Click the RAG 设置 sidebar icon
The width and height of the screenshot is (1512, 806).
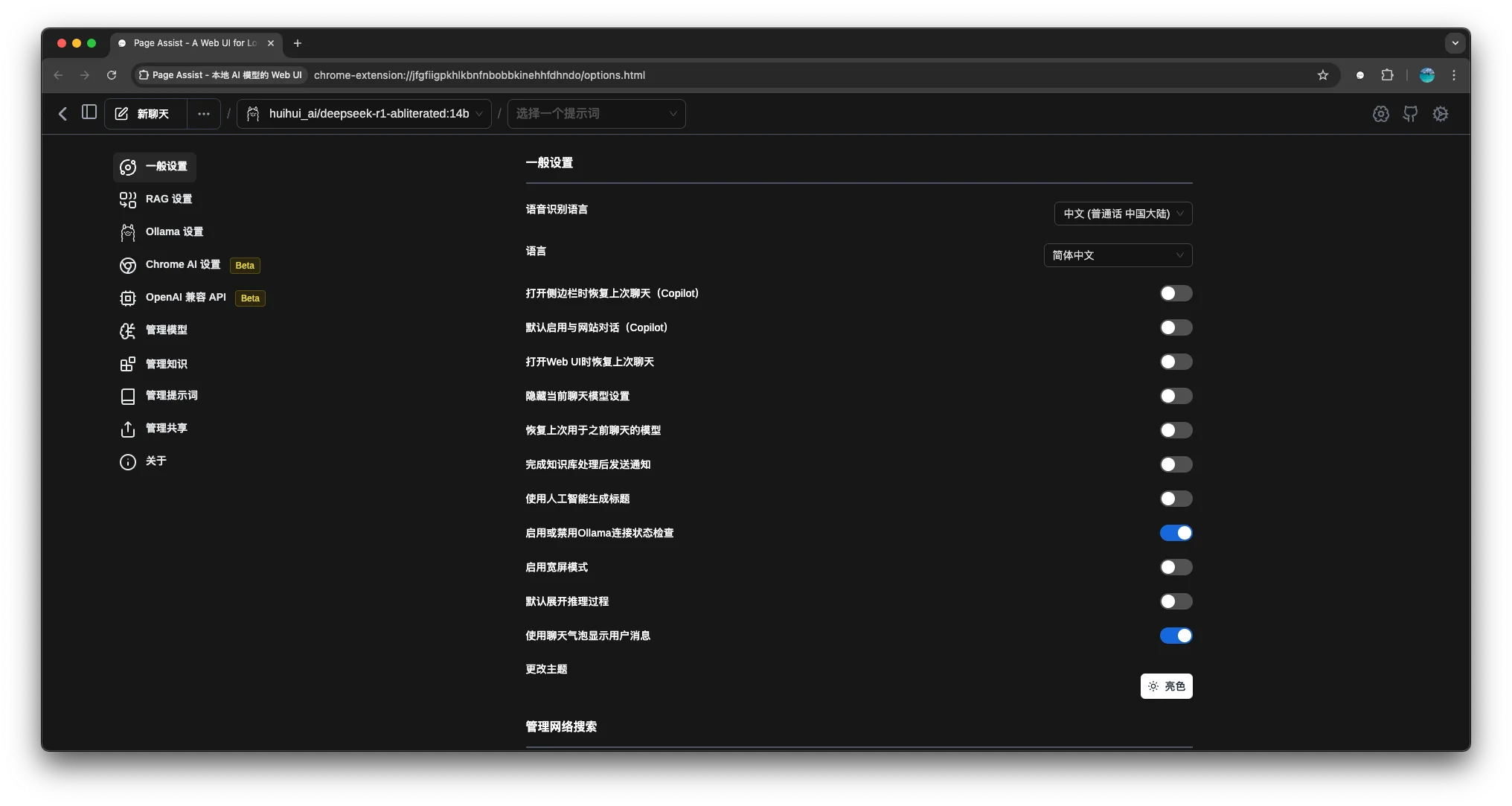pos(128,199)
